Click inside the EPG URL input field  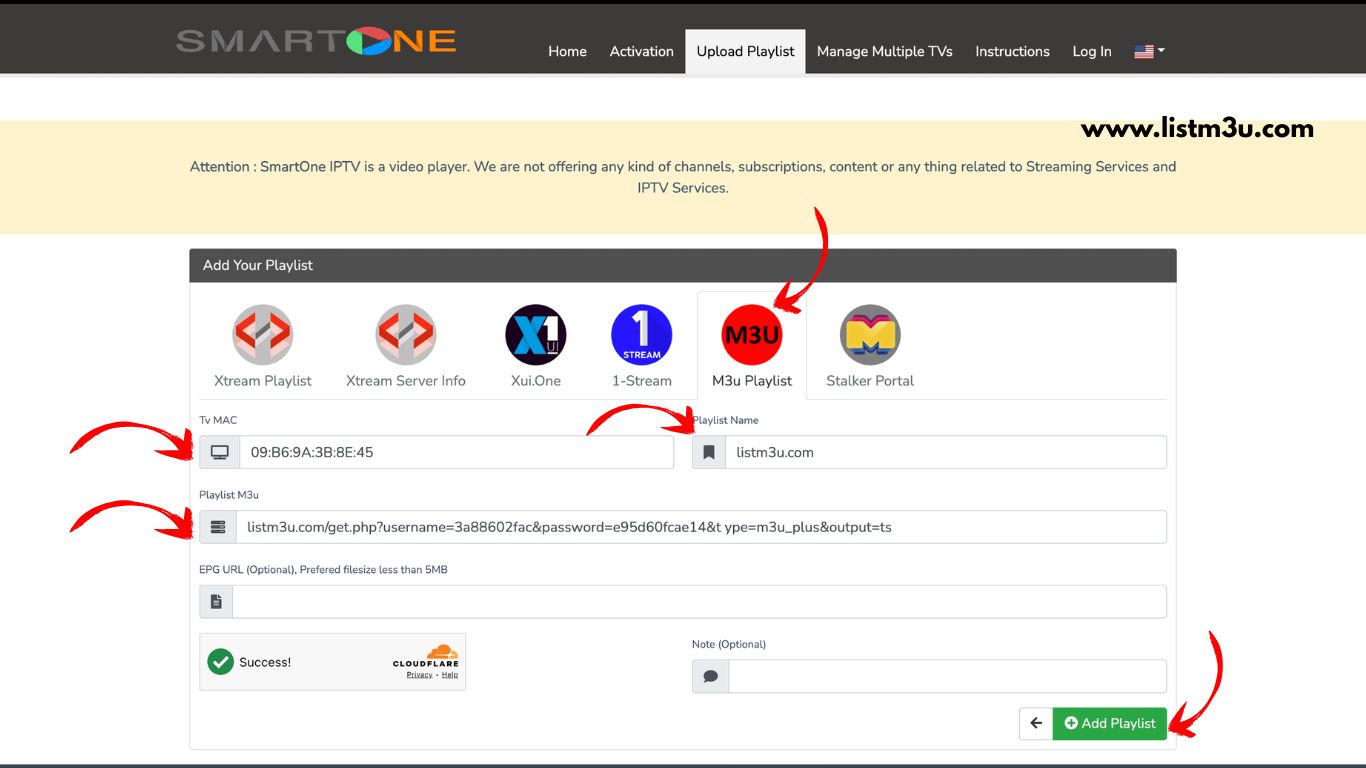[x=700, y=601]
